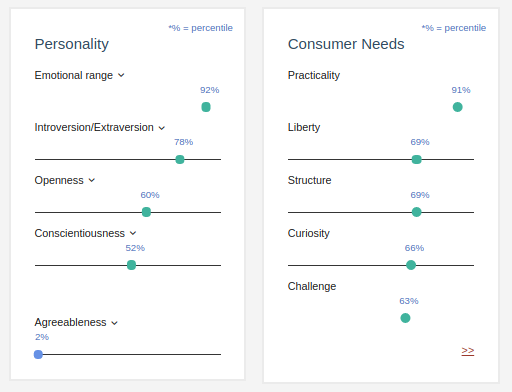This screenshot has width=512, height=392.
Task: Click the Conscientiousness 52% slider dot
Action: 131,265
